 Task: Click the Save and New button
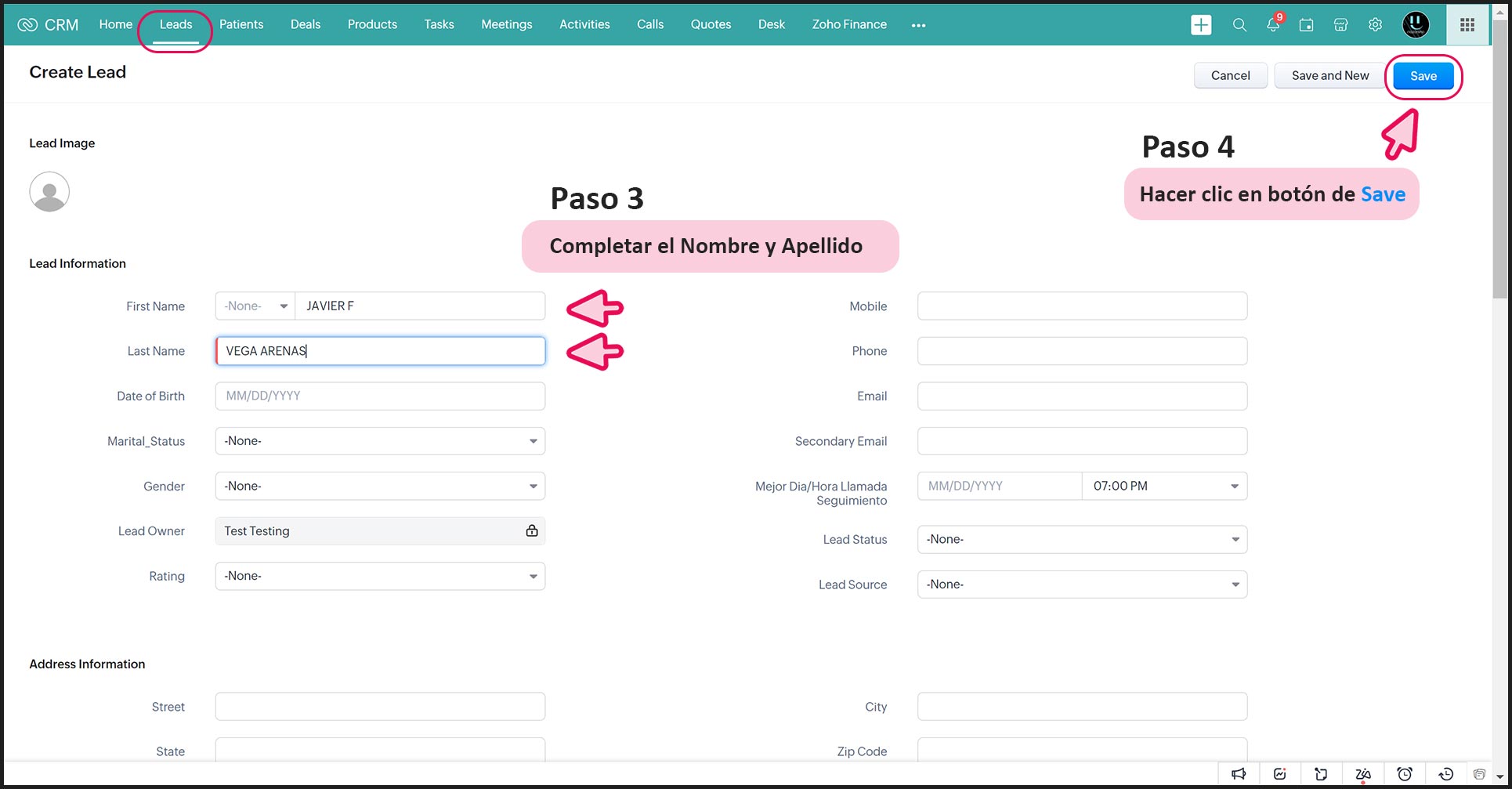[x=1329, y=76]
